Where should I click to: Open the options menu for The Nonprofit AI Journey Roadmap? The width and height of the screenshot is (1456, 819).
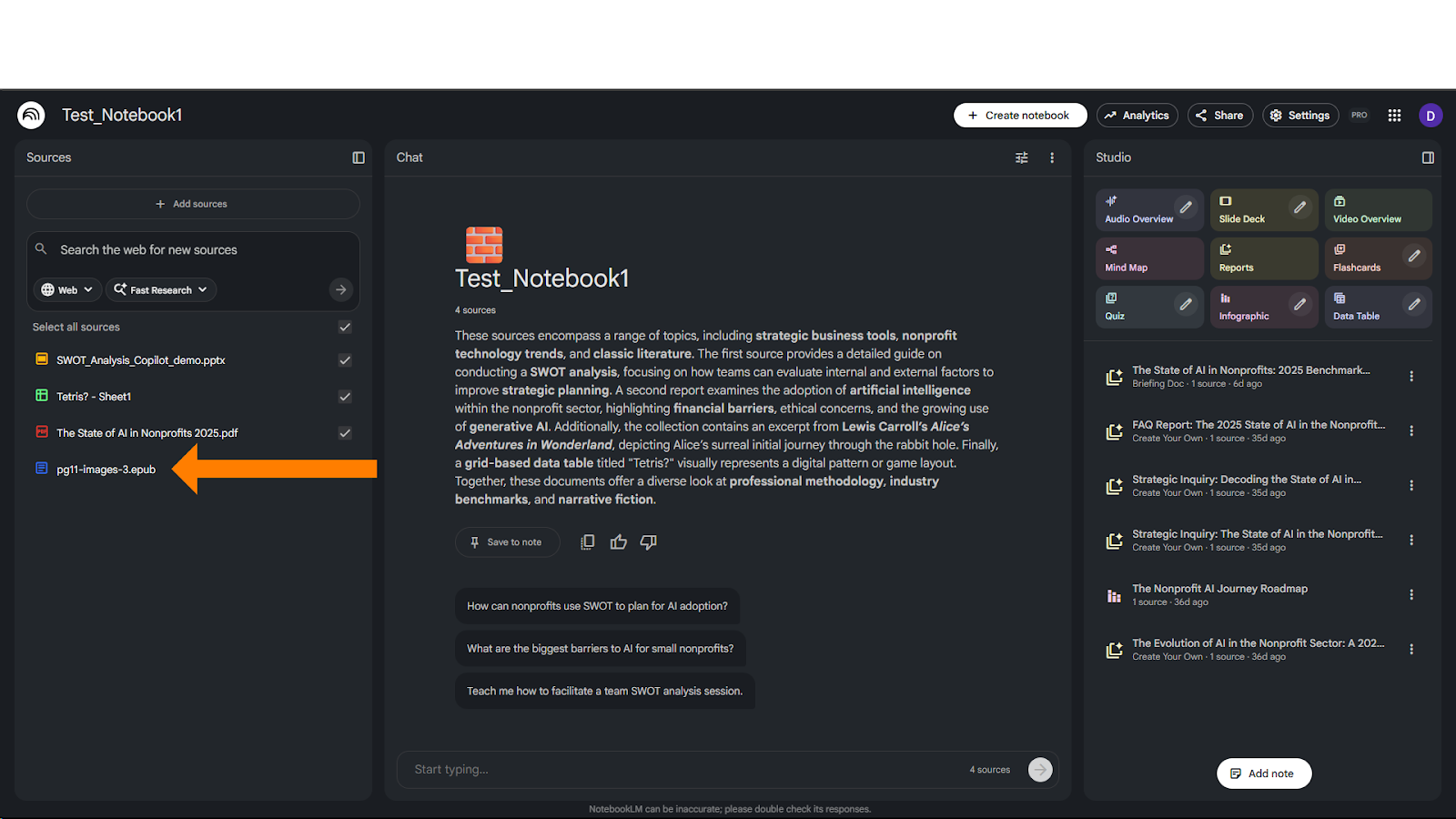[1411, 594]
